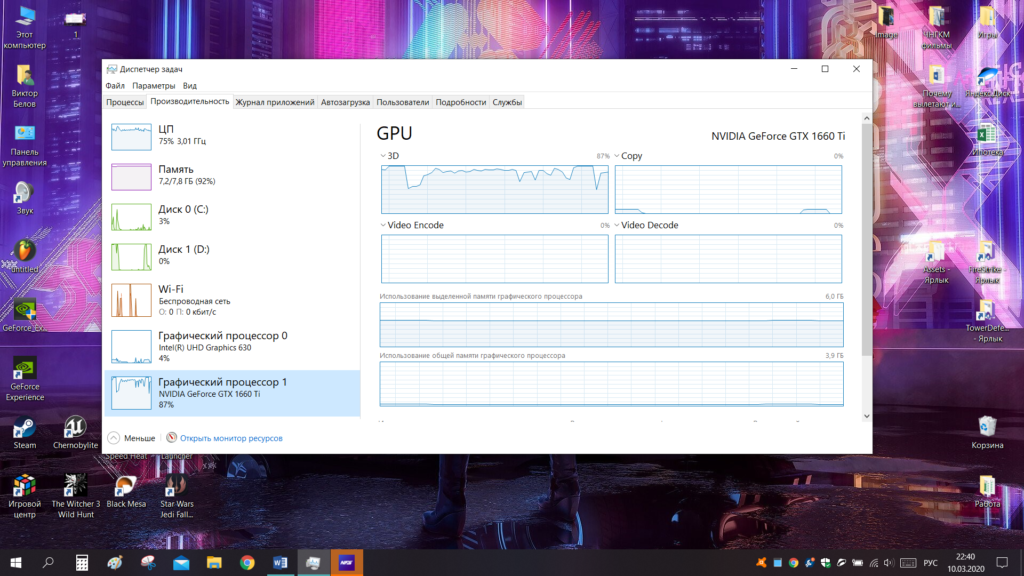Open Корзина recycle bin
This screenshot has width=1024, height=576.
987,433
